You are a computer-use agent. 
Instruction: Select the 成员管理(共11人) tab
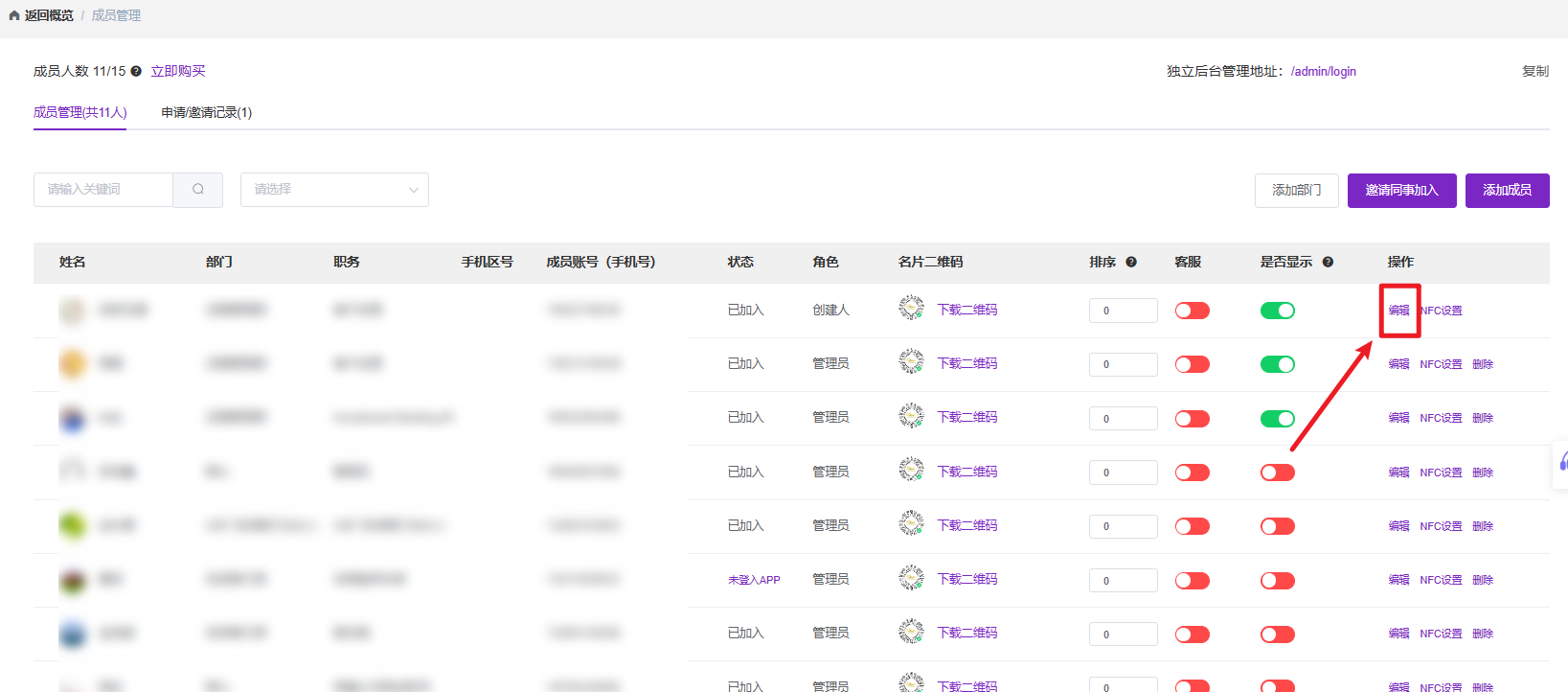coord(80,112)
